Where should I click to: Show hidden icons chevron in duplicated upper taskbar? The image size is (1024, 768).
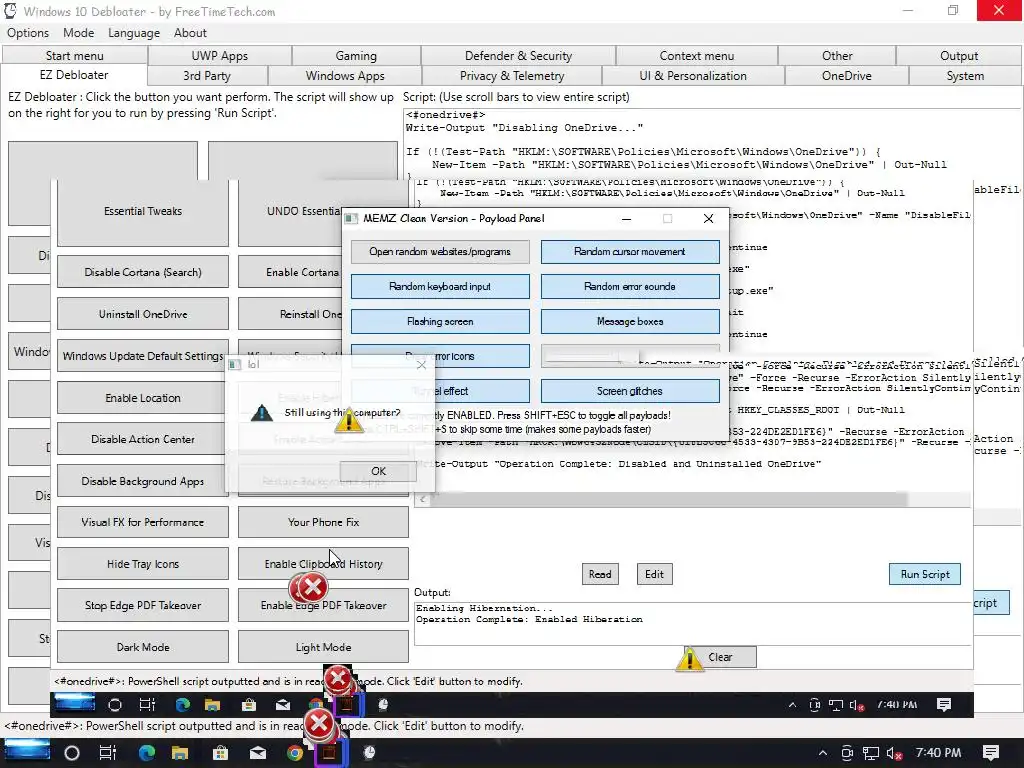(x=792, y=705)
